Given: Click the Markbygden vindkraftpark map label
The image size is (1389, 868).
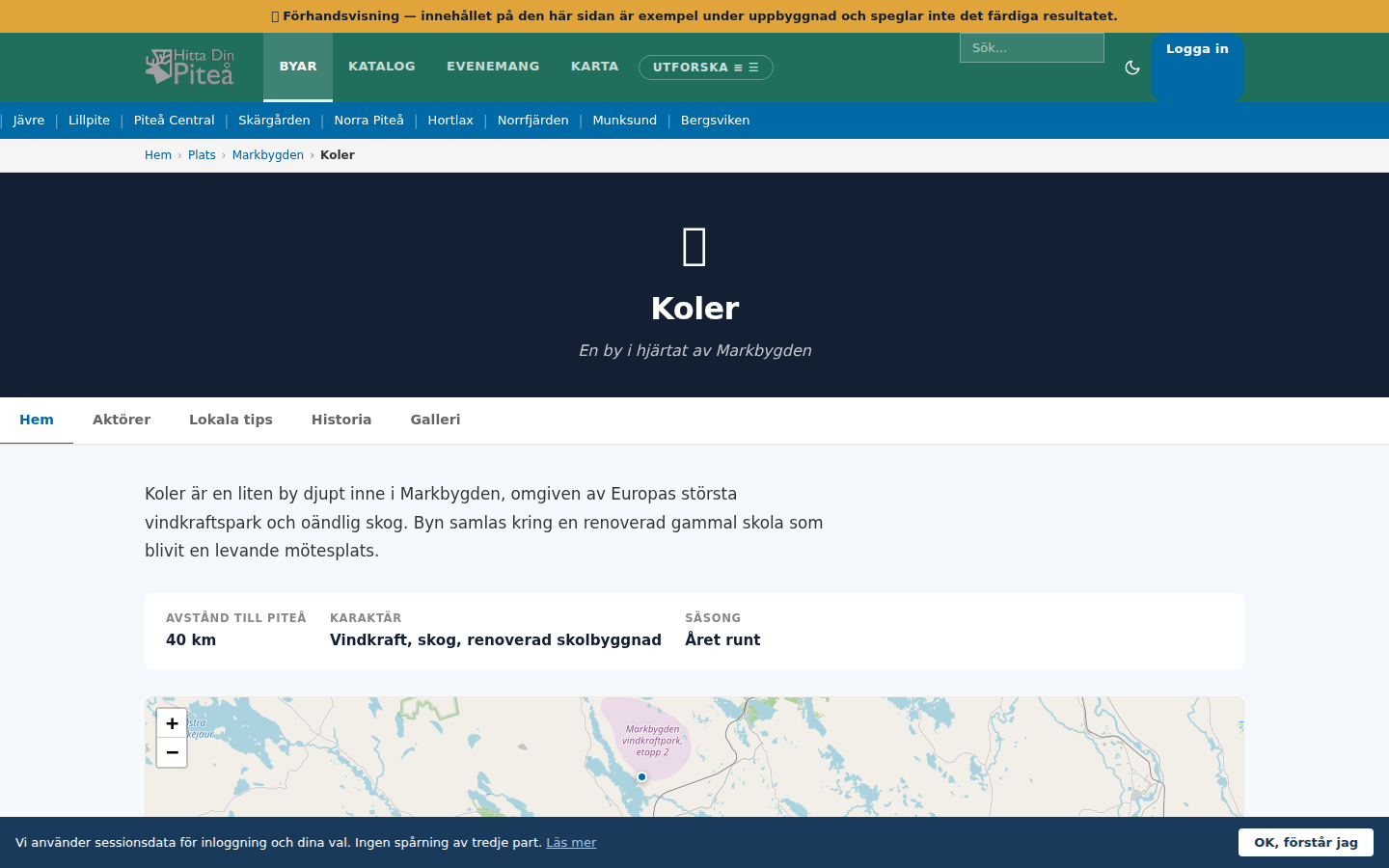Looking at the screenshot, I should coord(652,741).
